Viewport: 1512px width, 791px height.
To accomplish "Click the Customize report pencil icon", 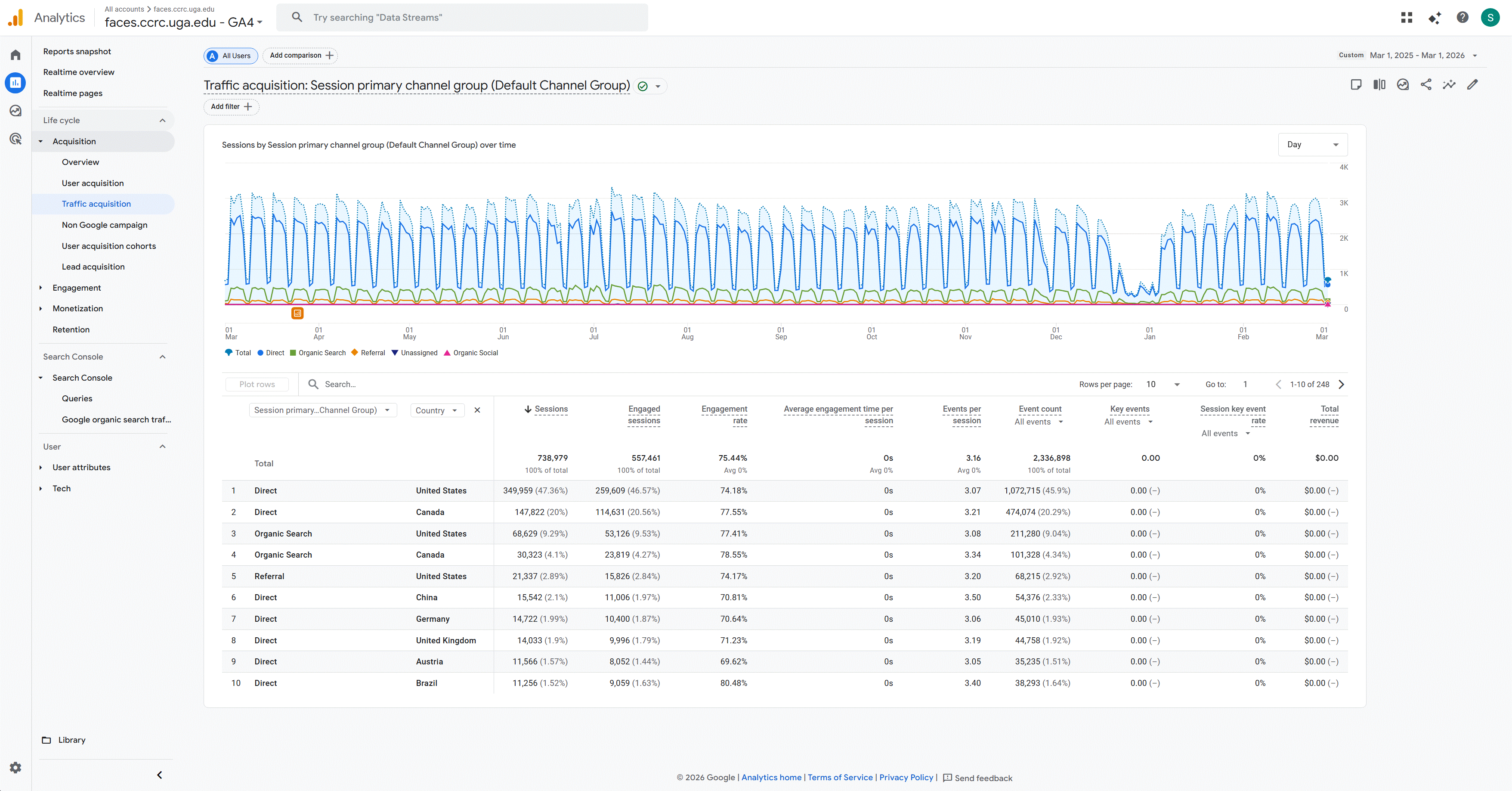I will click(x=1472, y=84).
